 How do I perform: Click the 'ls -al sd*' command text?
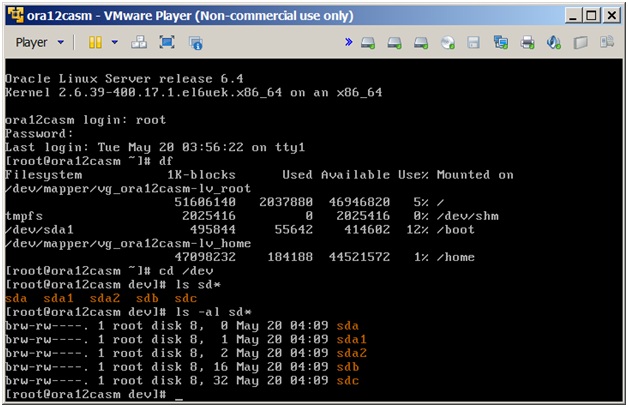tap(213, 312)
